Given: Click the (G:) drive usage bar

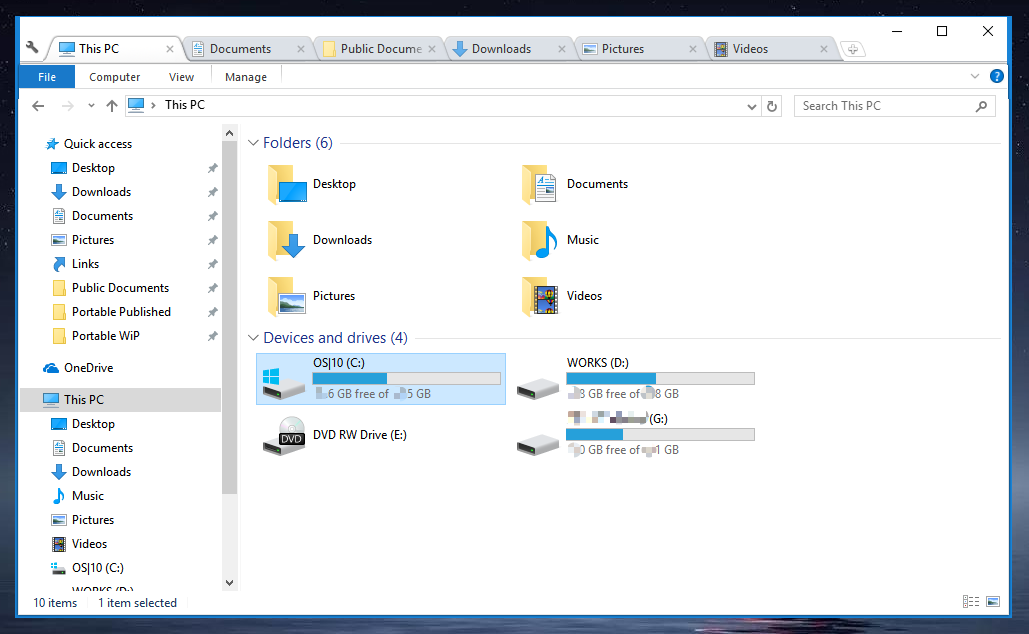Looking at the screenshot, I should pos(660,434).
